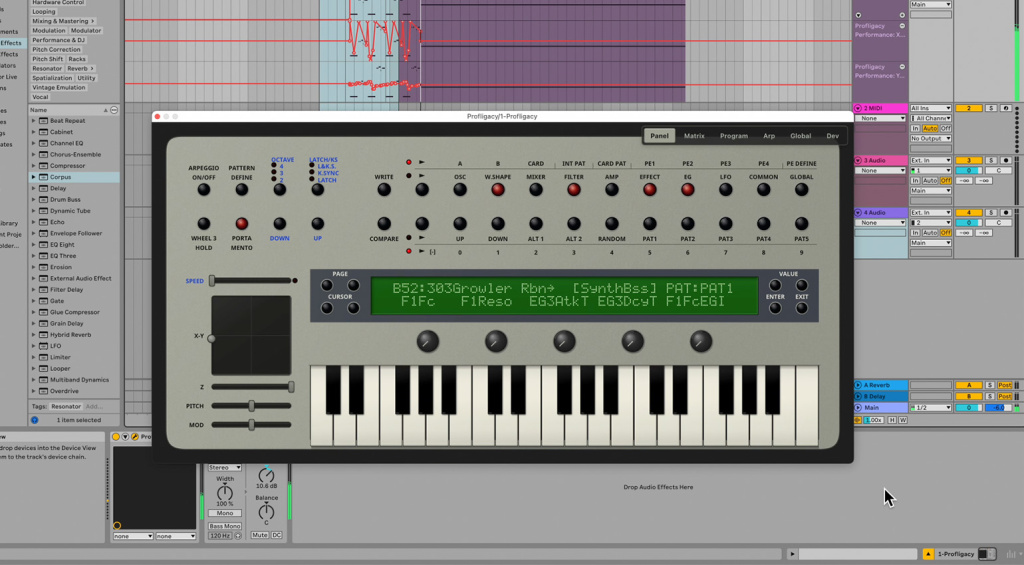This screenshot has height=565, width=1024.
Task: Toggle Post on A Reverb return
Action: pos(1004,385)
